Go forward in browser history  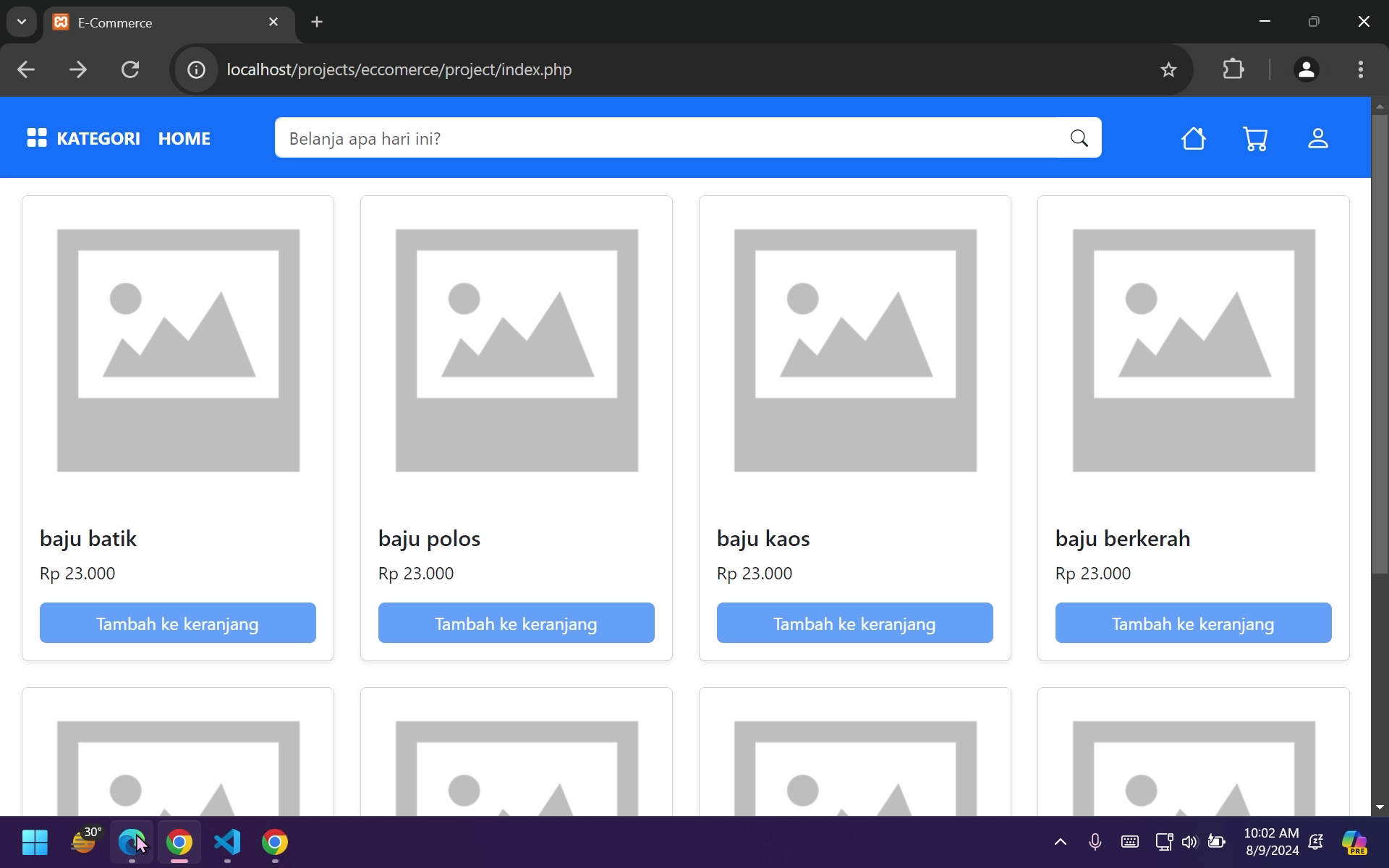(78, 69)
